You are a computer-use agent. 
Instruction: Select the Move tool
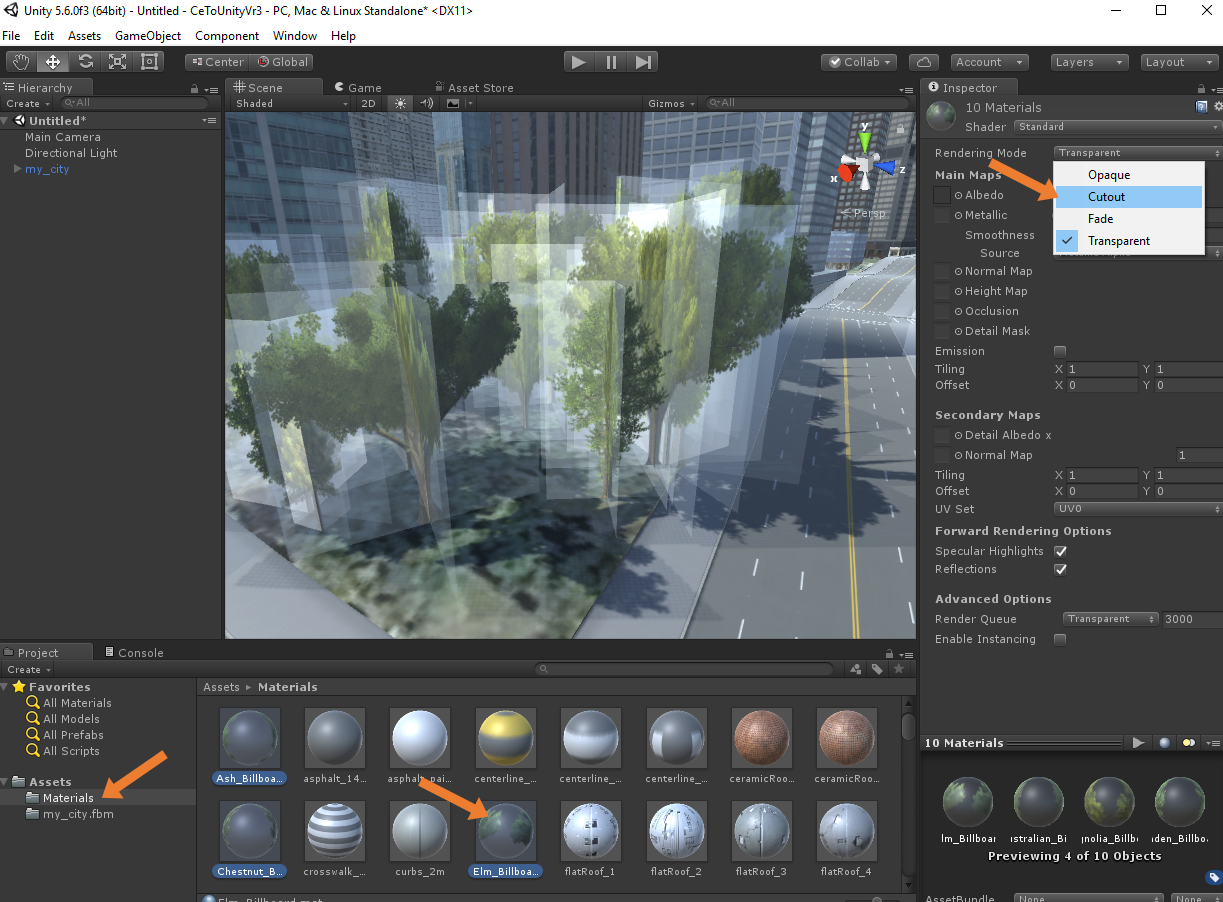[x=54, y=62]
